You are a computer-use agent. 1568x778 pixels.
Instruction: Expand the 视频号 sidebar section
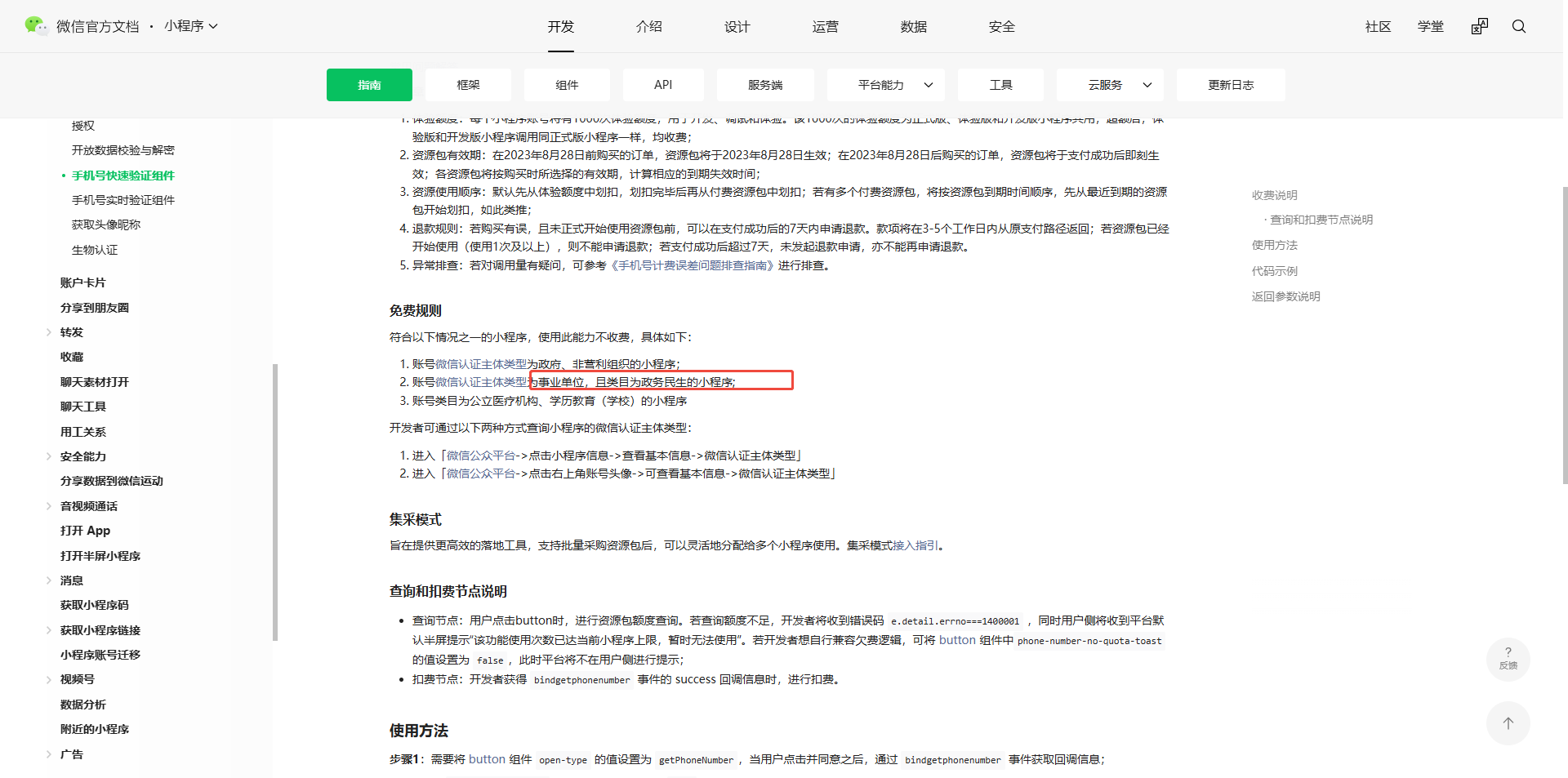(x=49, y=679)
